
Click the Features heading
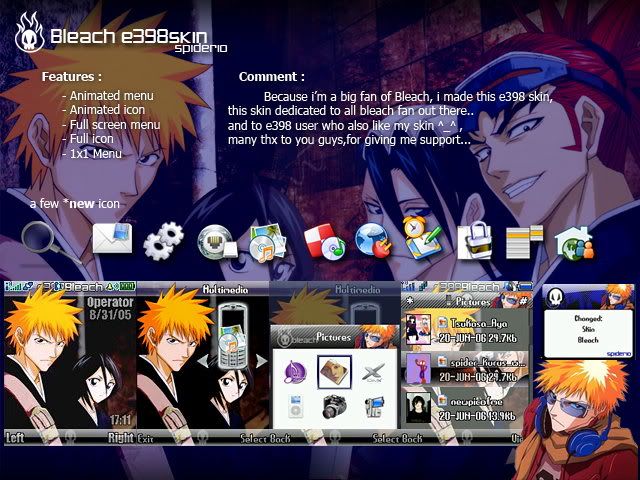[x=72, y=77]
